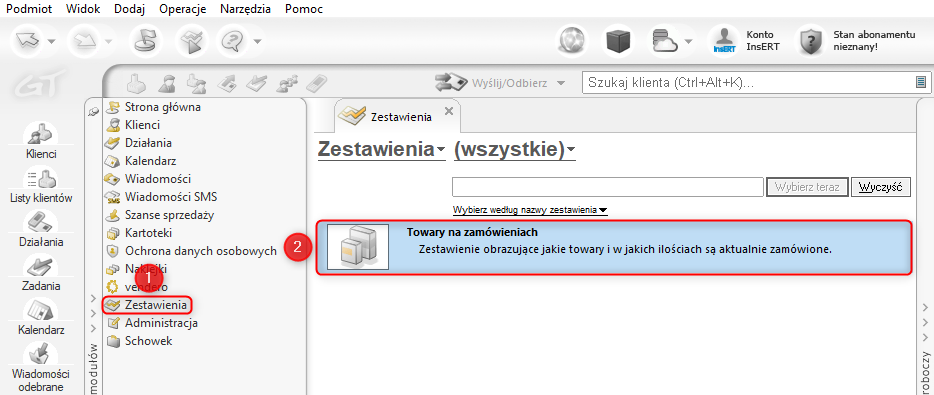Open Listy klientów shortcut
934x395 pixels.
[x=41, y=185]
